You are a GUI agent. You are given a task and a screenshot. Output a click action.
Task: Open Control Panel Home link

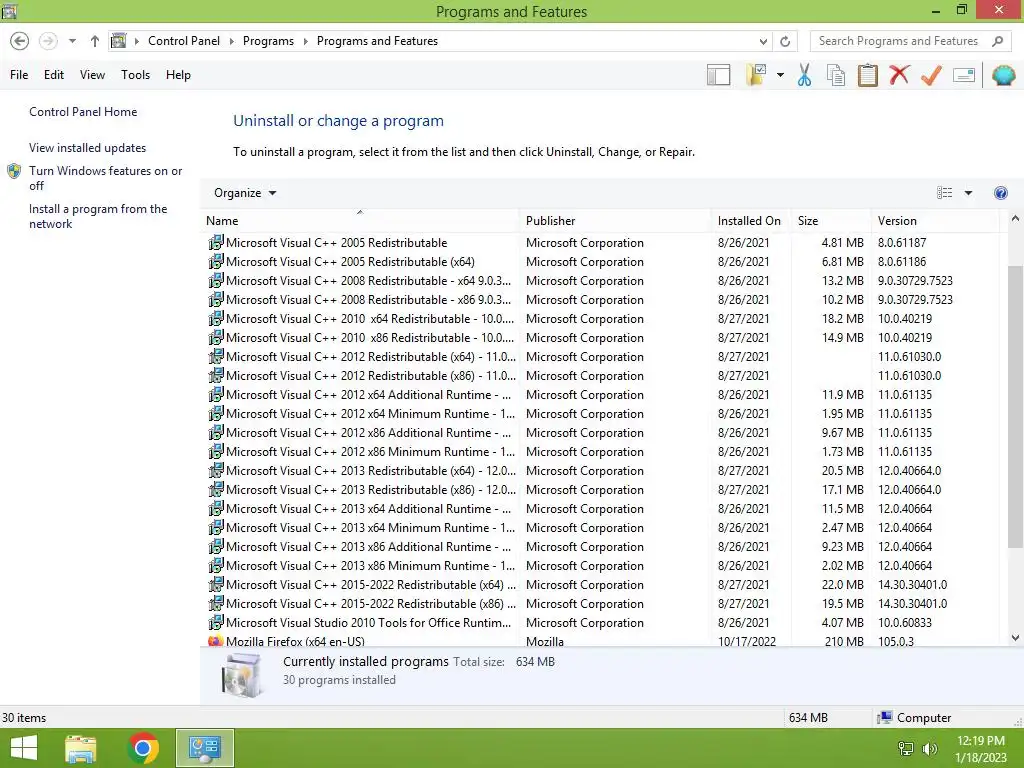coord(83,112)
